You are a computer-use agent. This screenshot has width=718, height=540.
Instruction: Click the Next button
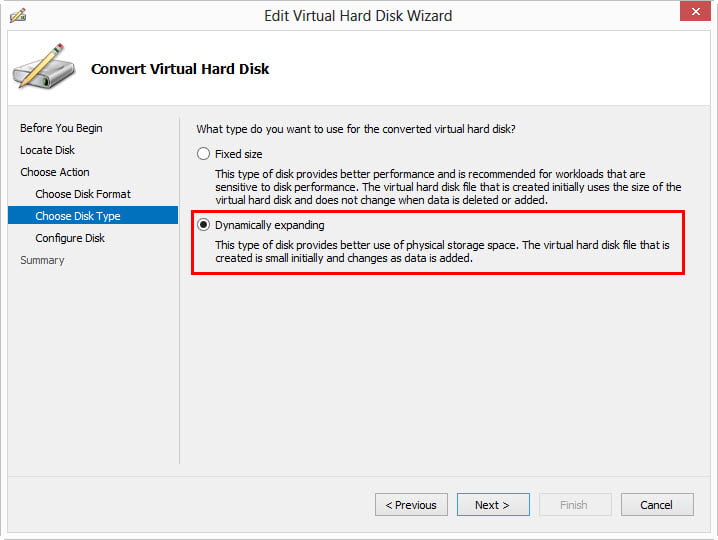(x=492, y=505)
